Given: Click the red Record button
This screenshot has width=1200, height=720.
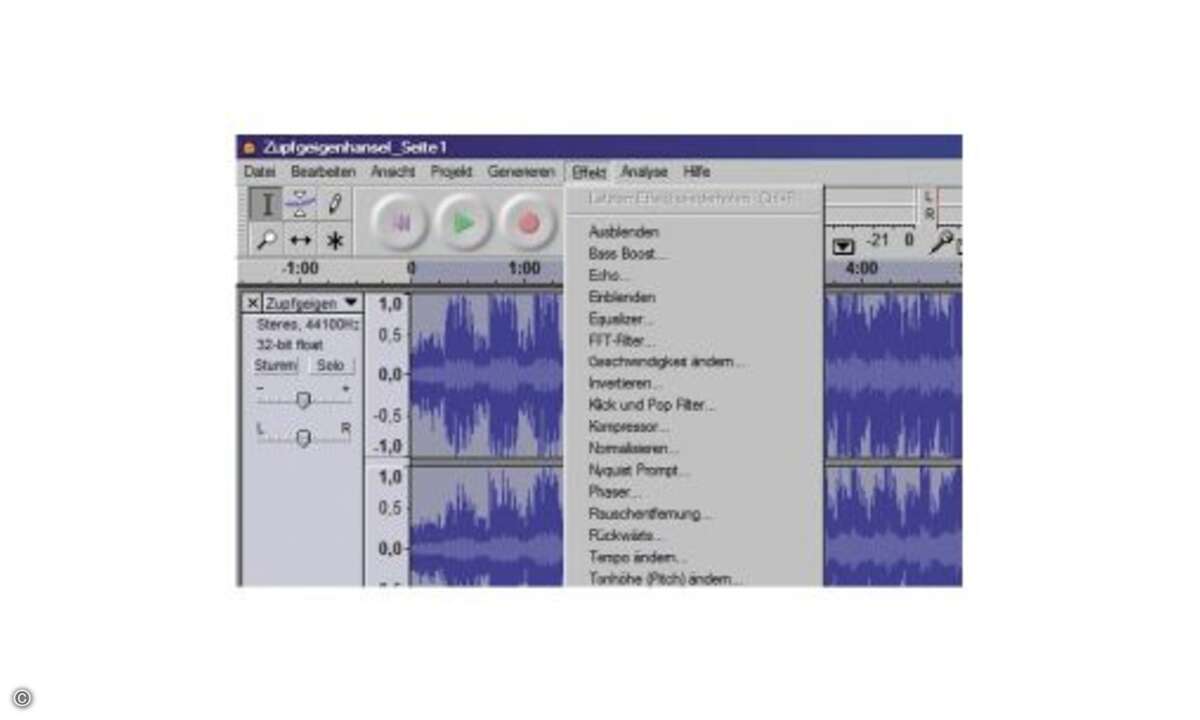Looking at the screenshot, I should pos(529,224).
